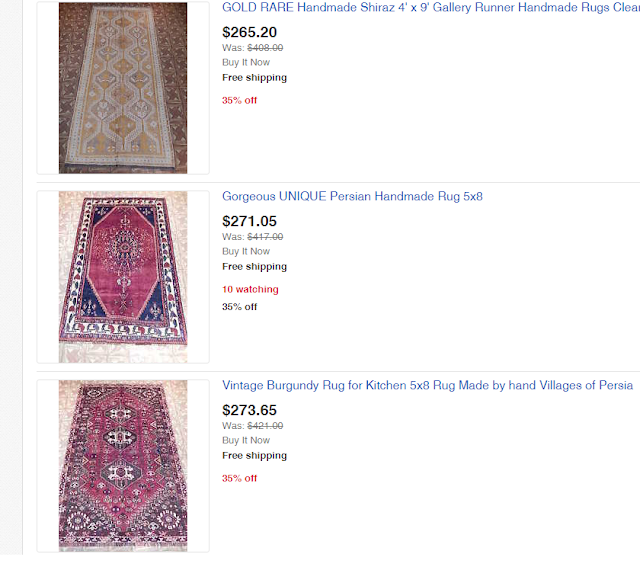
Task: Click the $273.65 price
Action: point(250,410)
